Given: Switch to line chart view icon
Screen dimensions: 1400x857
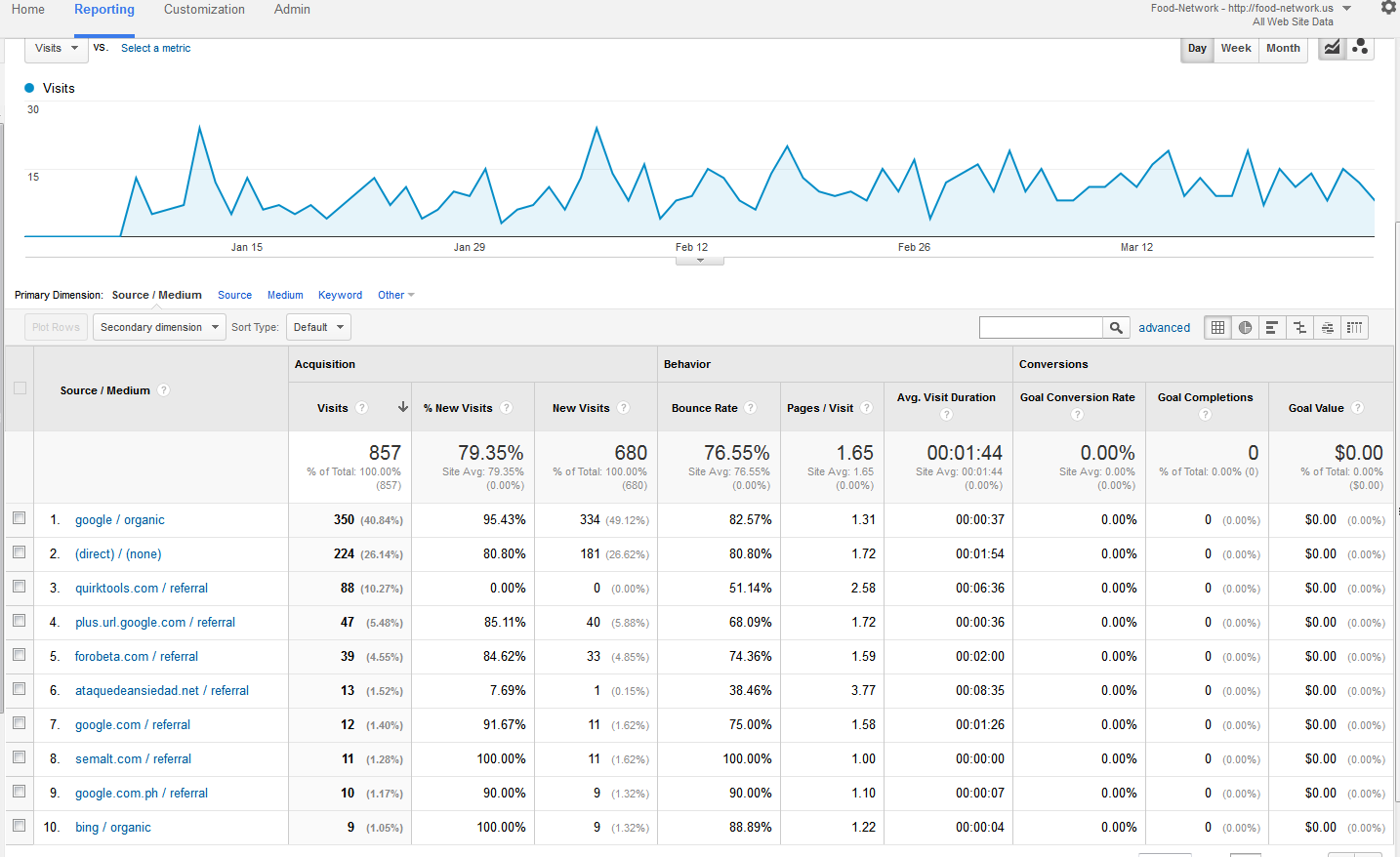Looking at the screenshot, I should (x=1332, y=48).
